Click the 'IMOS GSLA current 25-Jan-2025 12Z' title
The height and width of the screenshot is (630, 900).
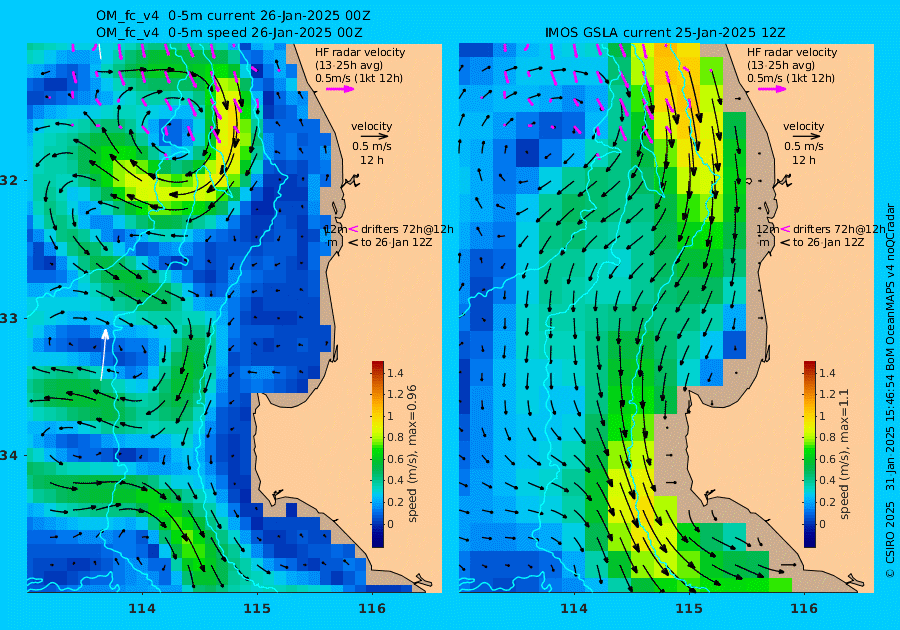pyautogui.click(x=665, y=33)
